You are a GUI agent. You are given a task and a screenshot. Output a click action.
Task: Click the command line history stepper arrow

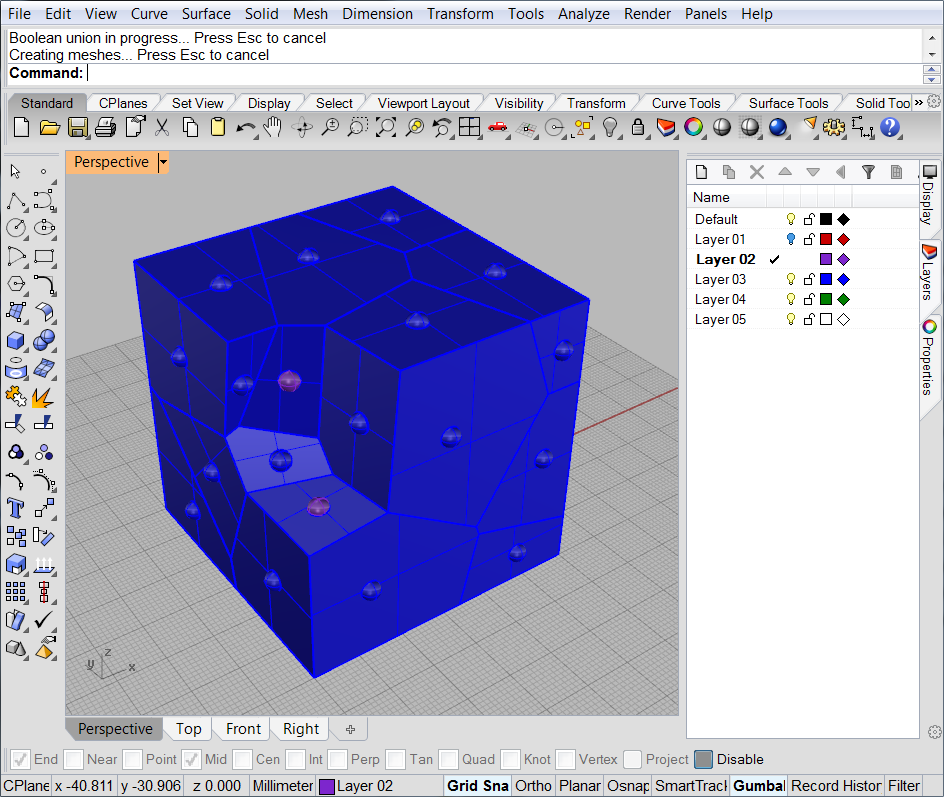click(x=931, y=74)
